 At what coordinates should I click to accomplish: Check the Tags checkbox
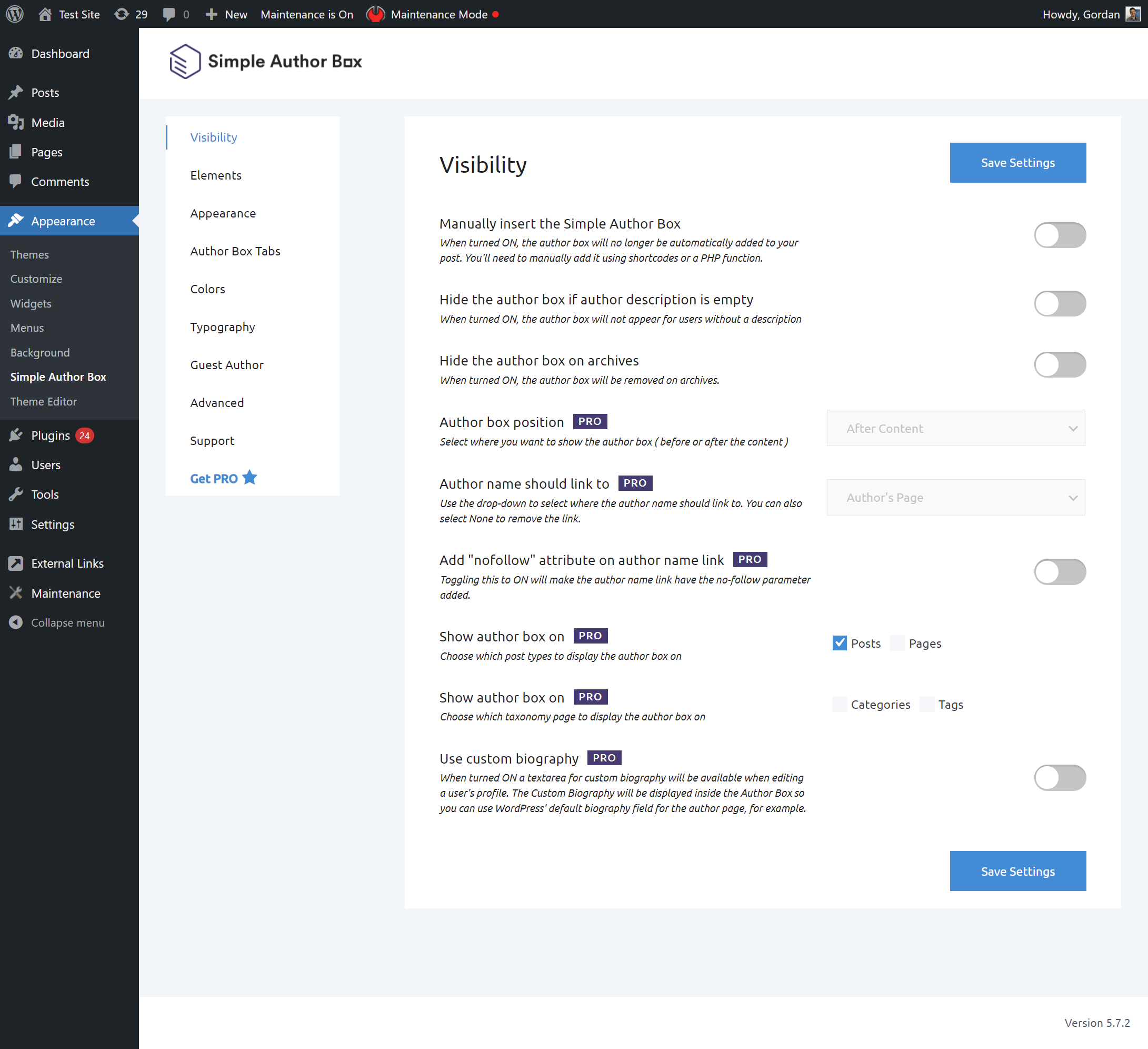pyautogui.click(x=926, y=704)
